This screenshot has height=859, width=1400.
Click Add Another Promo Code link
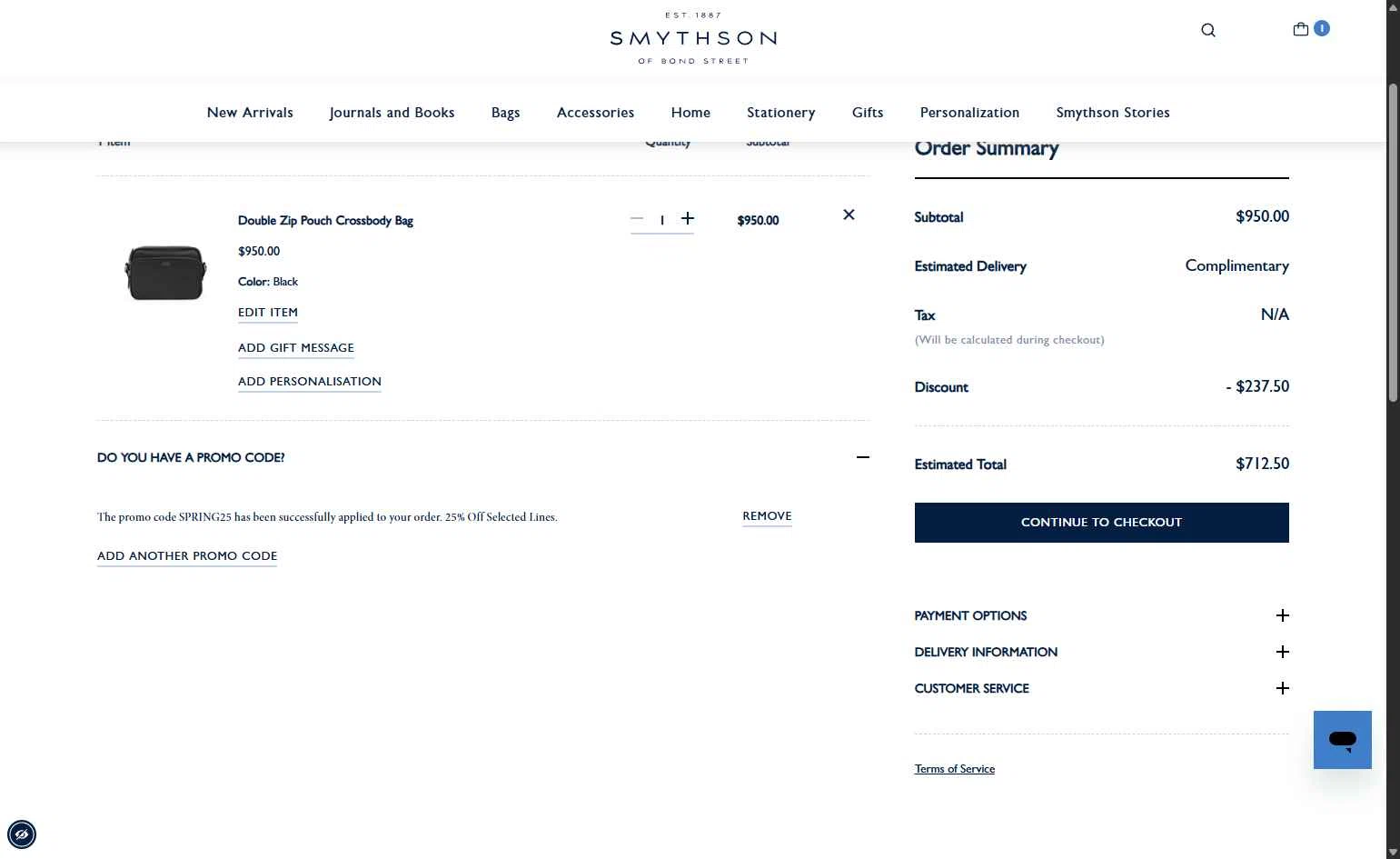(187, 555)
